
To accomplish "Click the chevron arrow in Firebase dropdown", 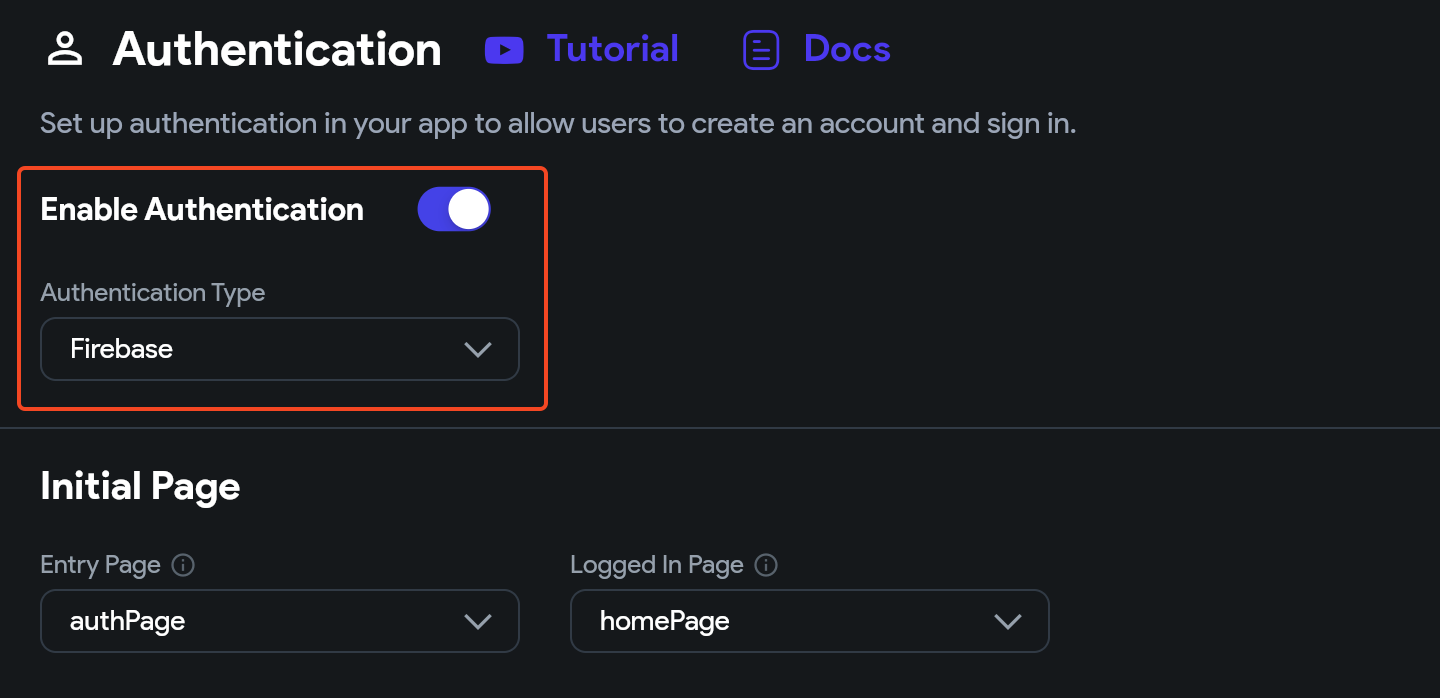I will 478,349.
